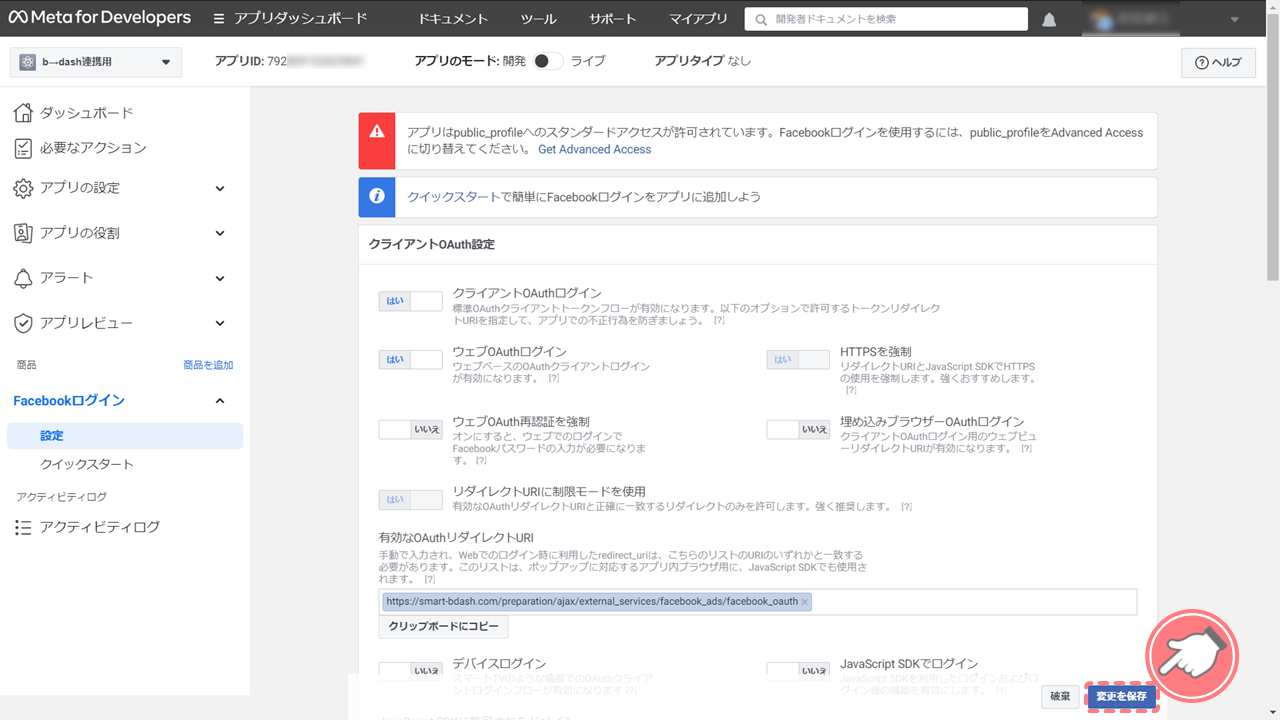Open the b→dash連携用 app selector dropdown
Screen dimensions: 1280x720
[x=96, y=62]
